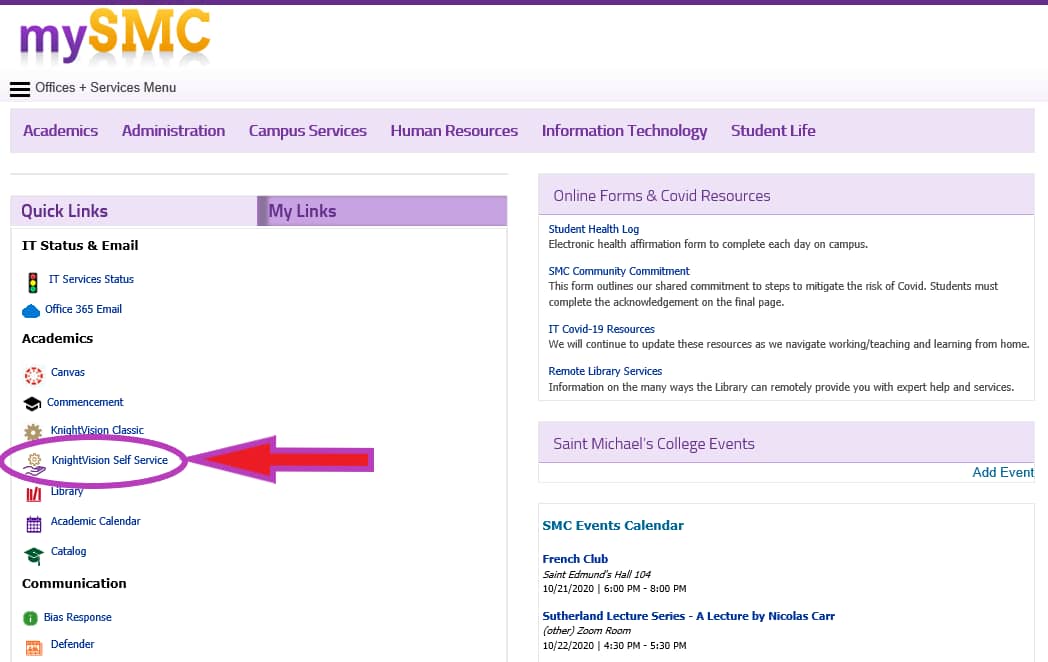Open the Human Resources menu
Image resolution: width=1048 pixels, height=662 pixels.
point(454,130)
